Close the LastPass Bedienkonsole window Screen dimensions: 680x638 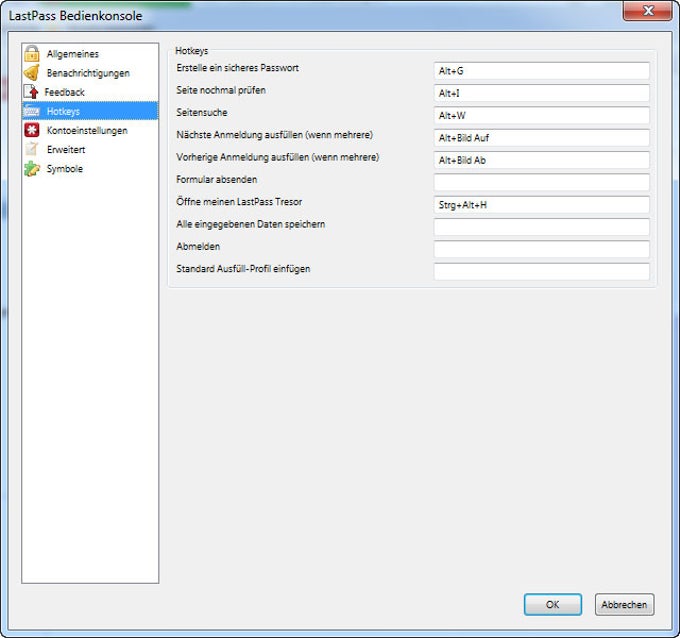[647, 10]
